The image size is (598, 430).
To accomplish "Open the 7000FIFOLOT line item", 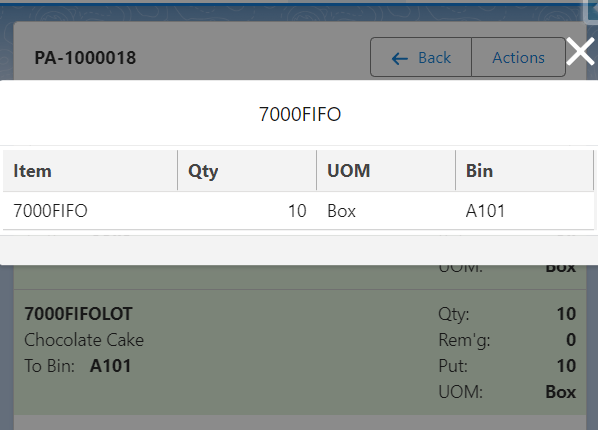I will click(300, 352).
